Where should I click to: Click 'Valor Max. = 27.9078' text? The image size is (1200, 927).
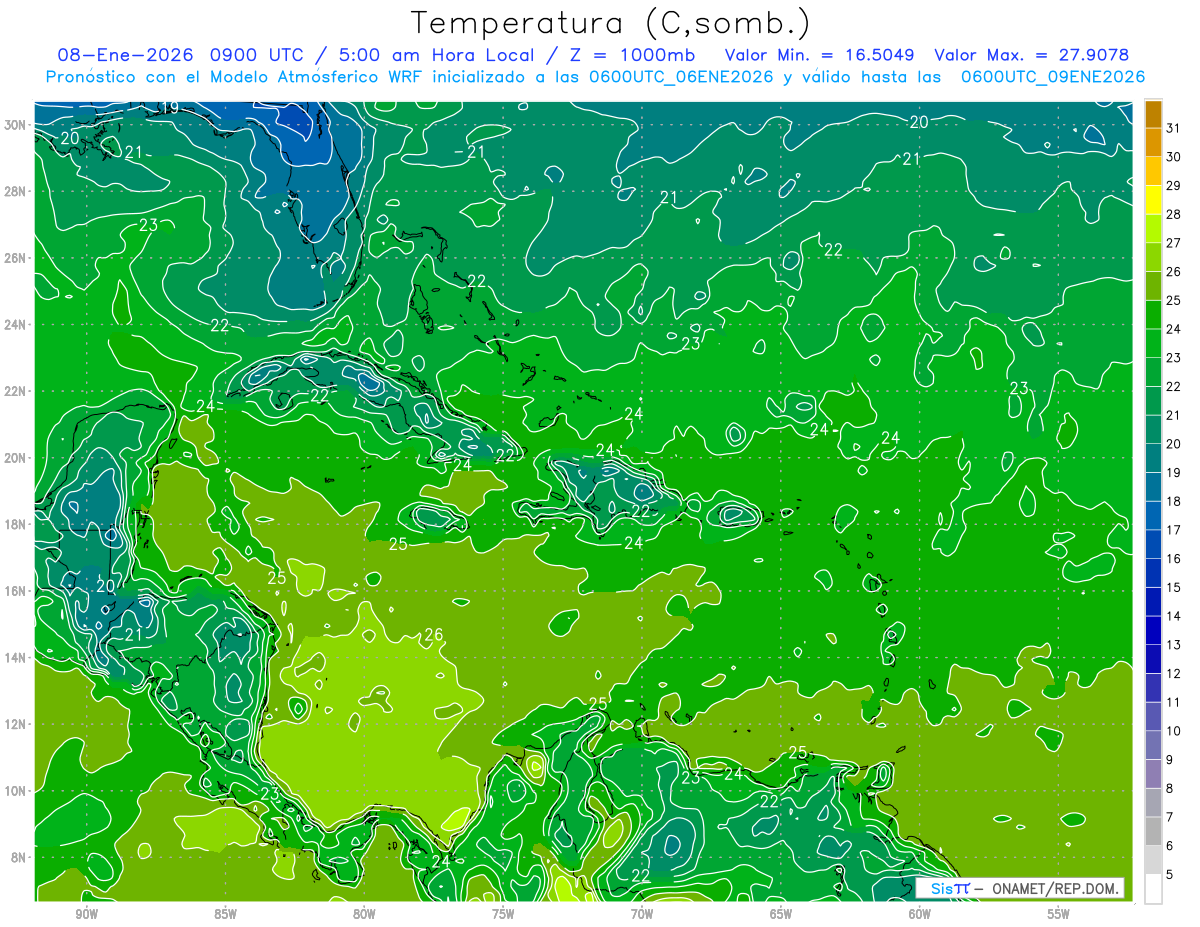(x=1032, y=55)
